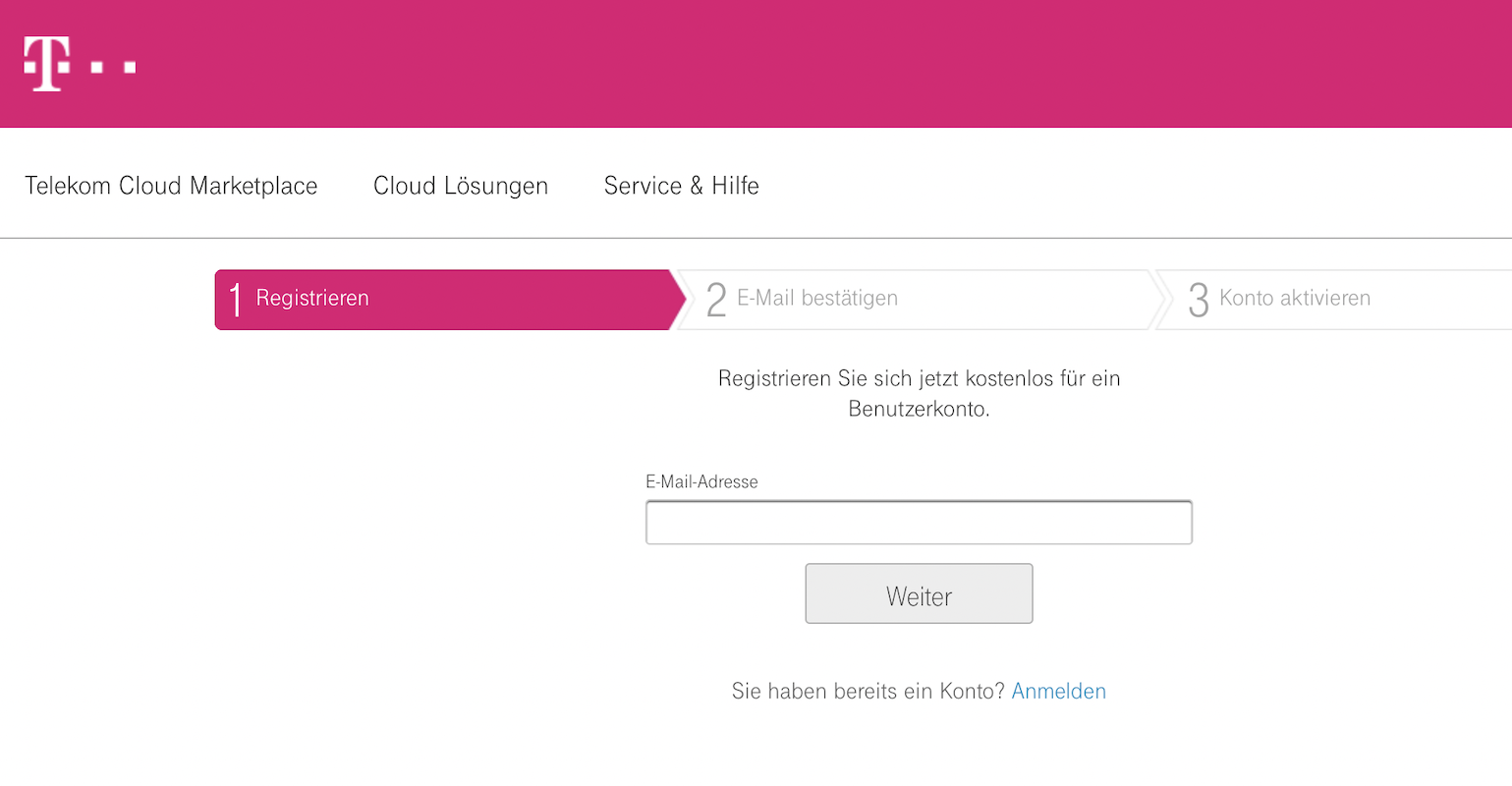Select the Registrieren step label
Image resolution: width=1512 pixels, height=786 pixels.
(312, 298)
